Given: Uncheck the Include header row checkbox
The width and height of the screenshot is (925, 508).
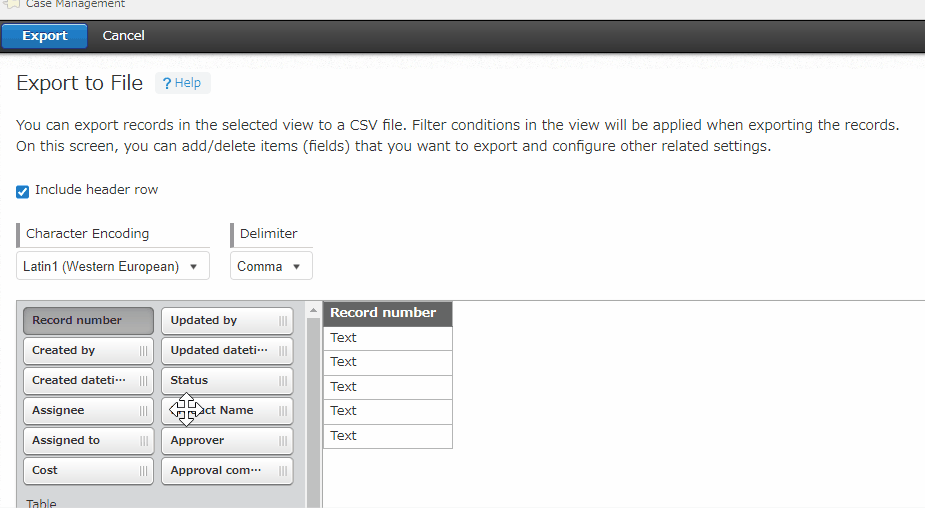Looking at the screenshot, I should pos(23,191).
